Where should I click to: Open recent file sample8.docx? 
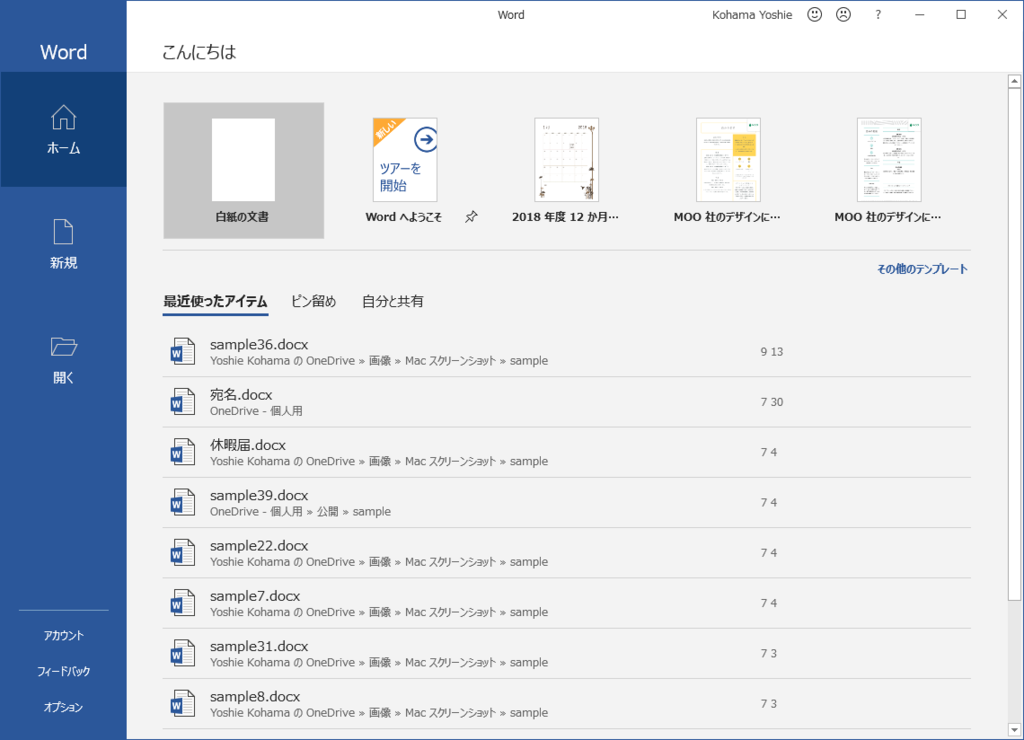(567, 703)
